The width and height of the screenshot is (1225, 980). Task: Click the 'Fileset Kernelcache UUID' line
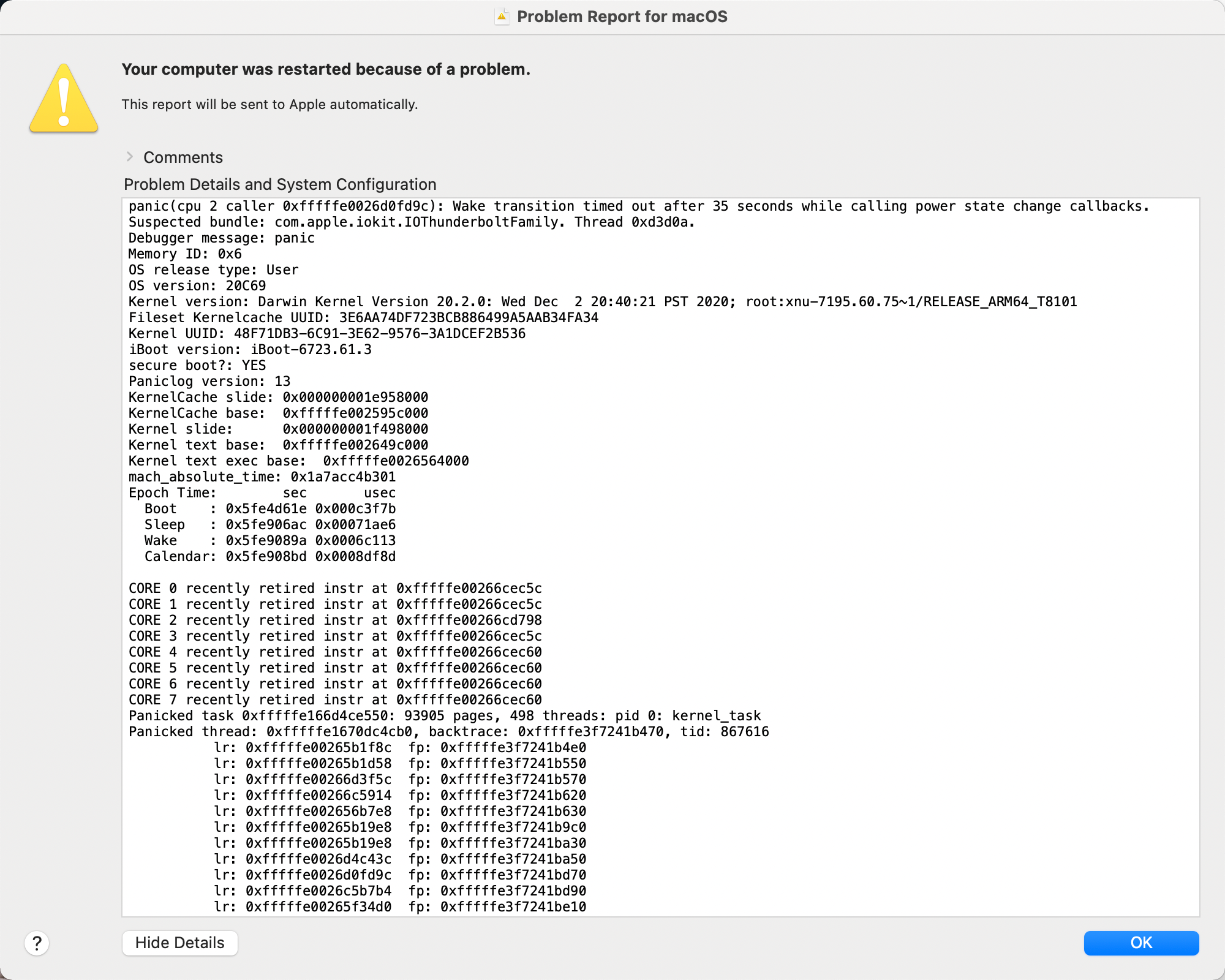364,318
